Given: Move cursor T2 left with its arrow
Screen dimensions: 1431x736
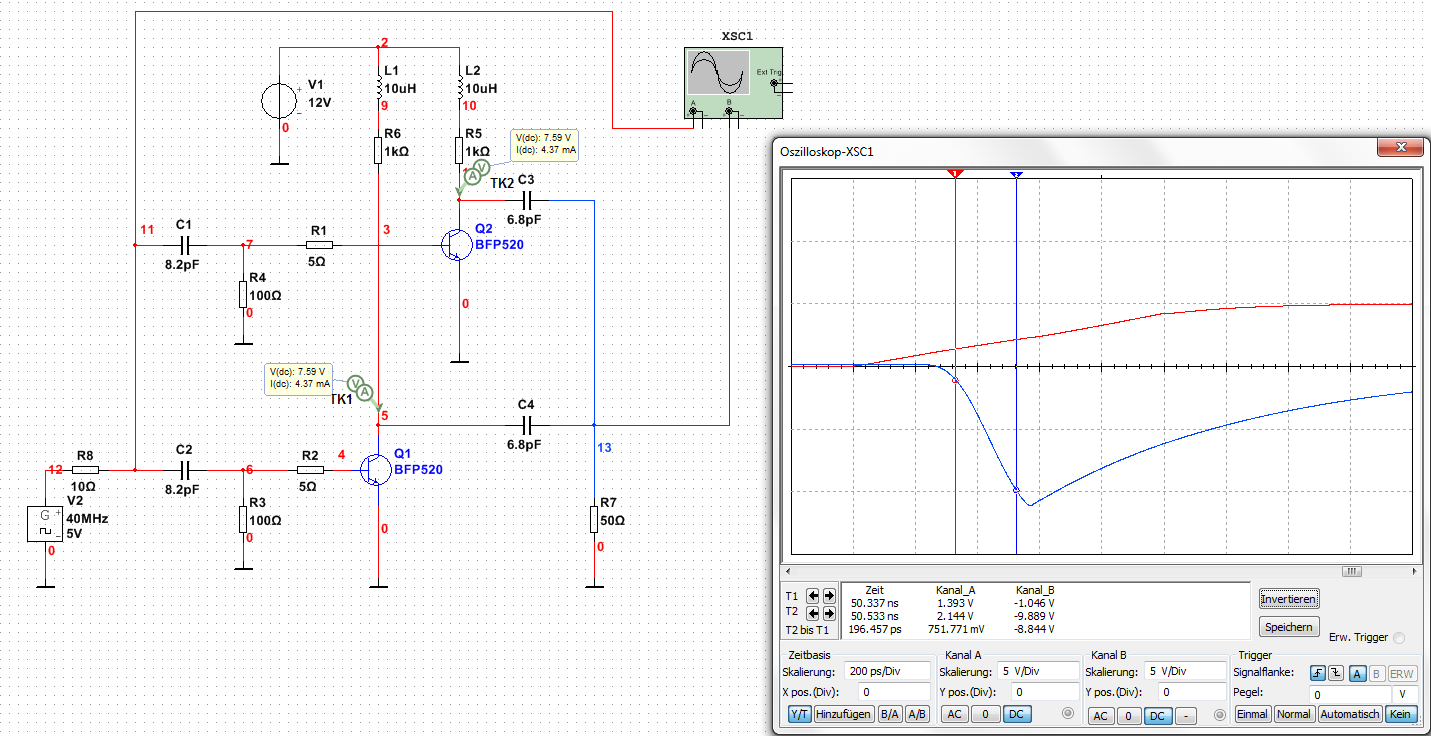Looking at the screenshot, I should point(813,613).
